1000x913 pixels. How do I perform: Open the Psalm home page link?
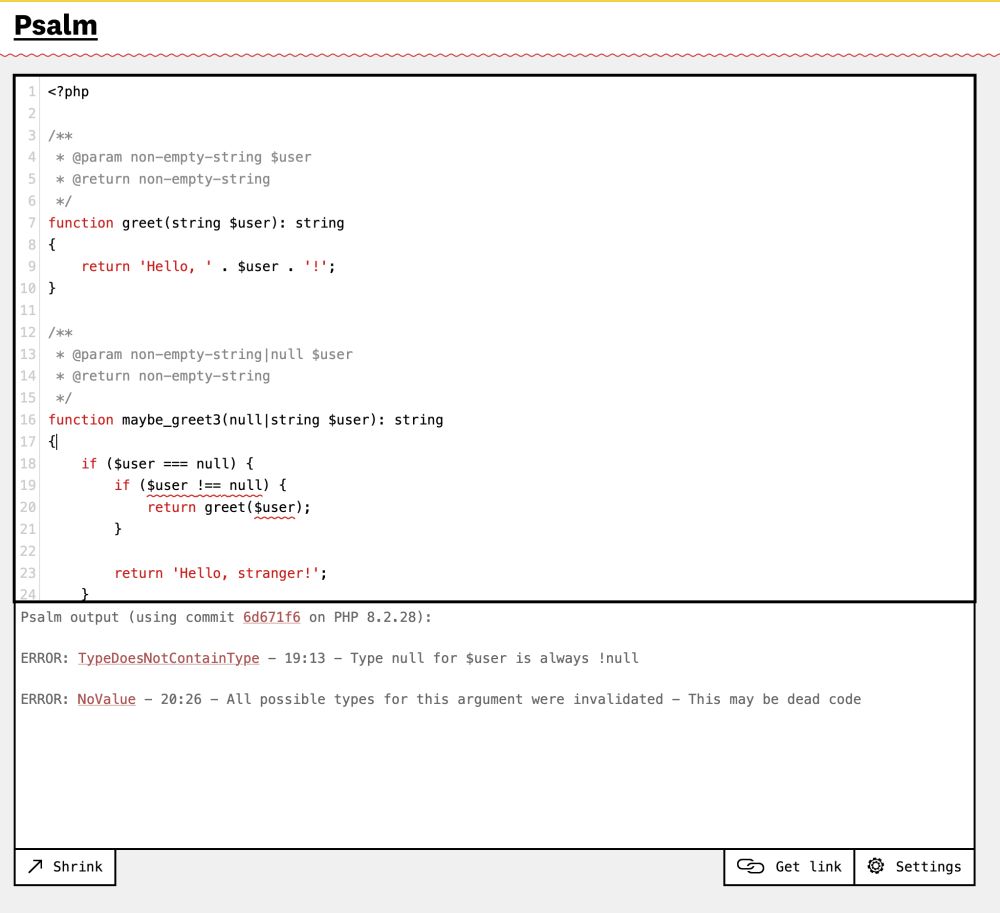[55, 26]
